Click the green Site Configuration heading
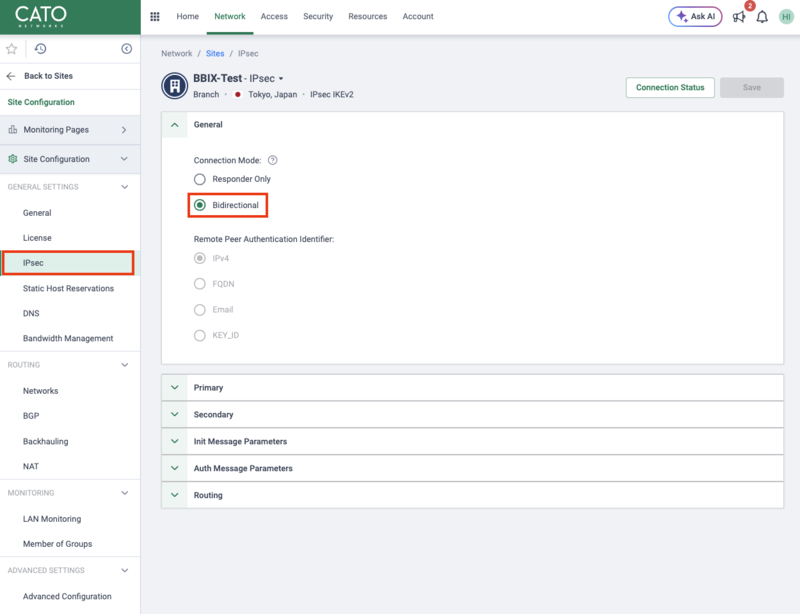Image resolution: width=800 pixels, height=614 pixels. point(41,102)
